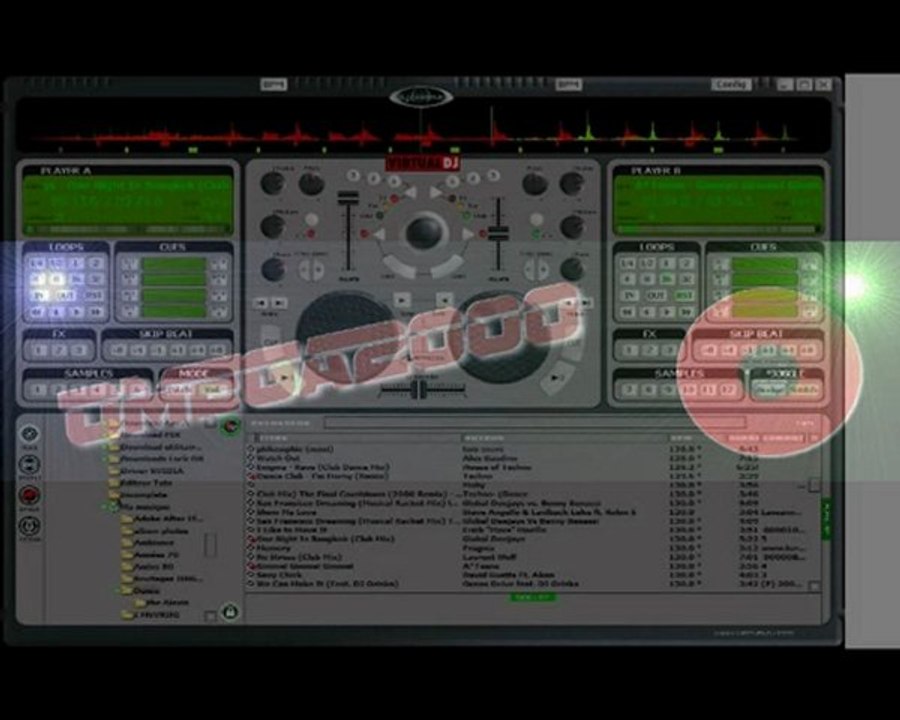
Task: Click the top-left mixer knob
Action: pyautogui.click(x=273, y=184)
